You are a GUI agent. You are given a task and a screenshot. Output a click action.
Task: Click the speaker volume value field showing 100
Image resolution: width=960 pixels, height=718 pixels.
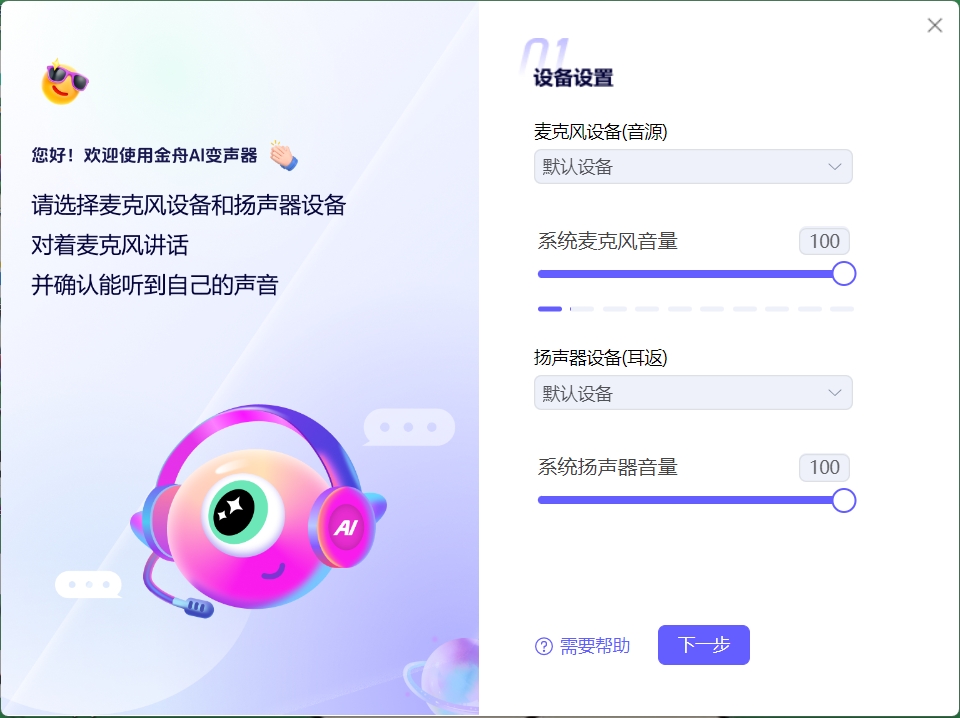[x=824, y=468]
